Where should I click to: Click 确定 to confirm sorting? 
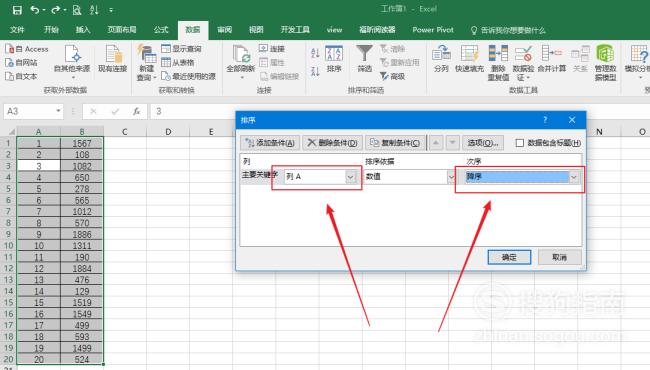coord(509,257)
